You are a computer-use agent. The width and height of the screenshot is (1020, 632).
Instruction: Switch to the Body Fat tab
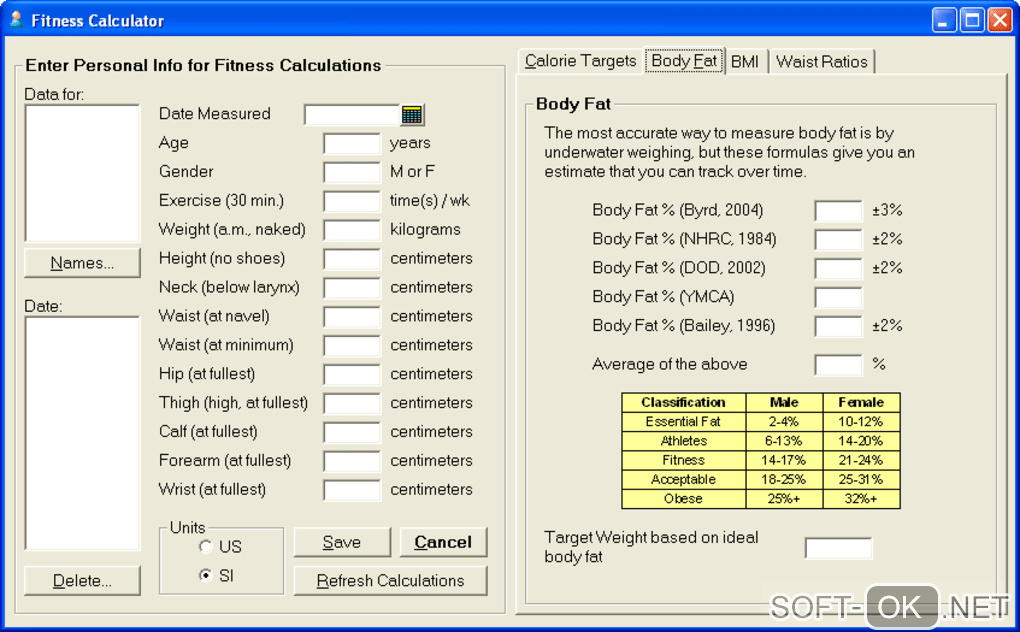(684, 61)
